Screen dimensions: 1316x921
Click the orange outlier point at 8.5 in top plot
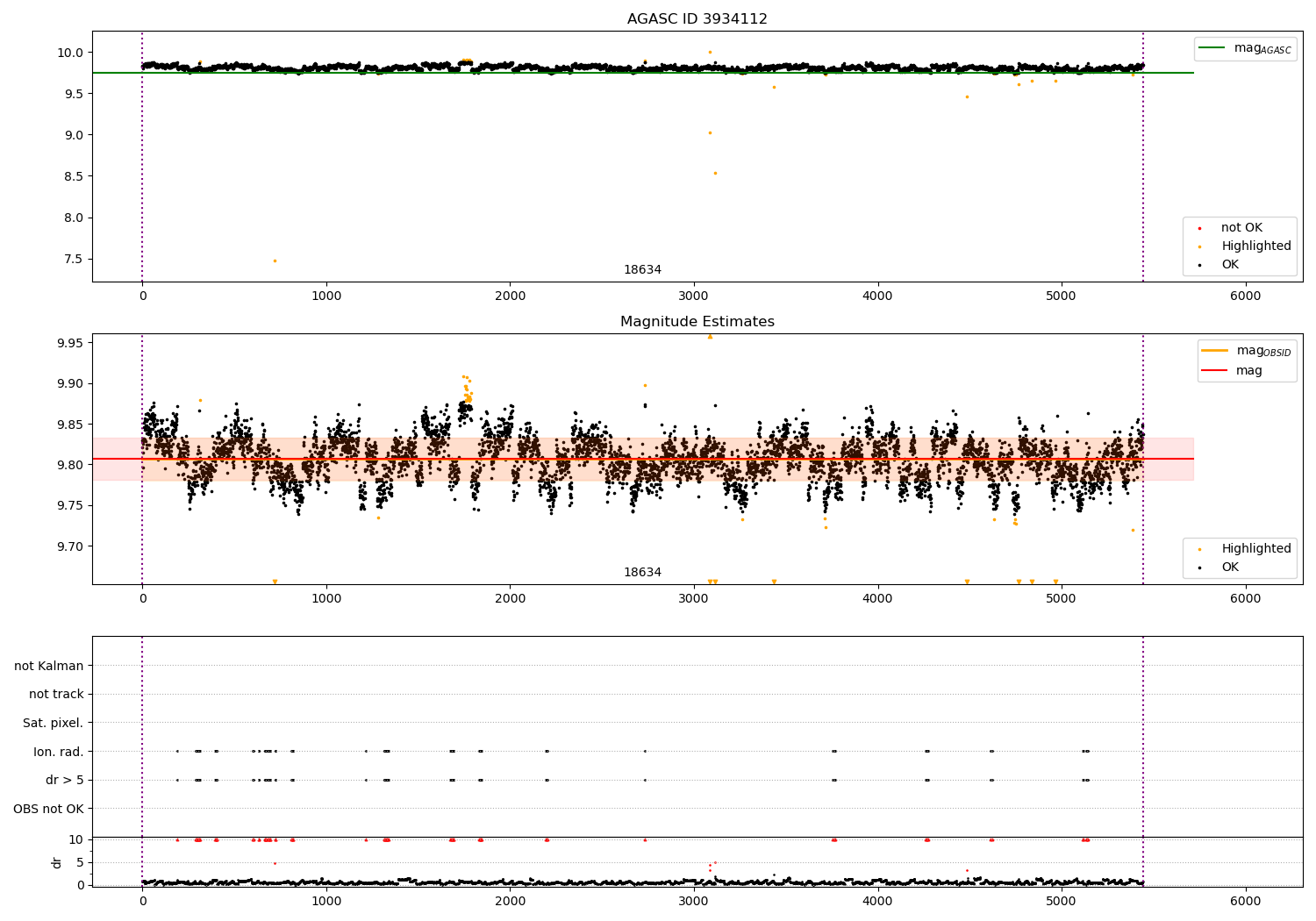pos(715,173)
